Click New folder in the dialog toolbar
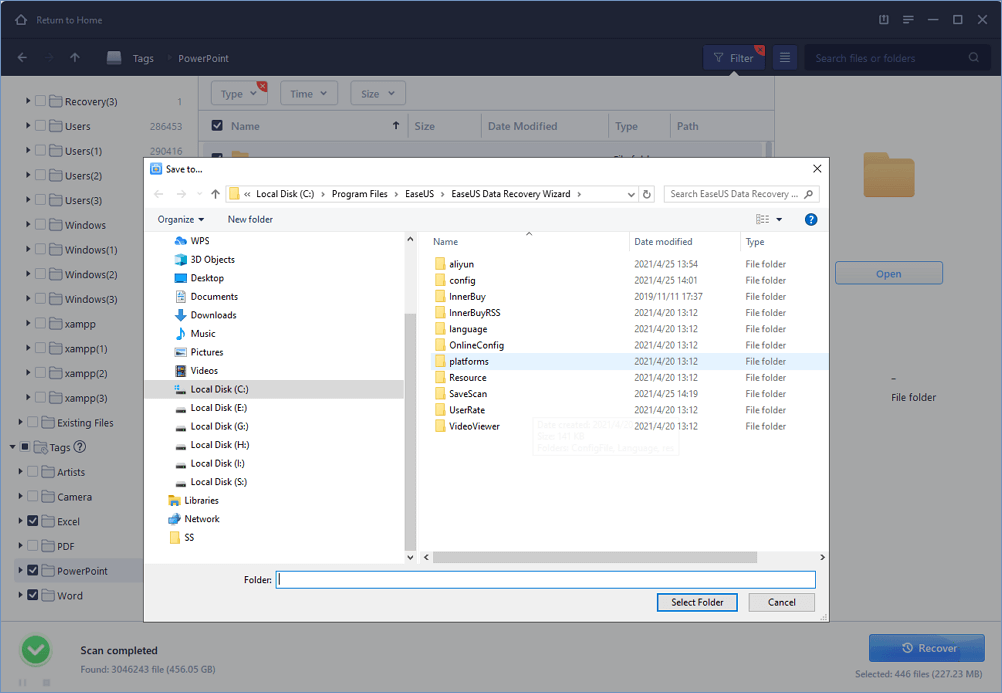The width and height of the screenshot is (1002, 693). (x=250, y=219)
